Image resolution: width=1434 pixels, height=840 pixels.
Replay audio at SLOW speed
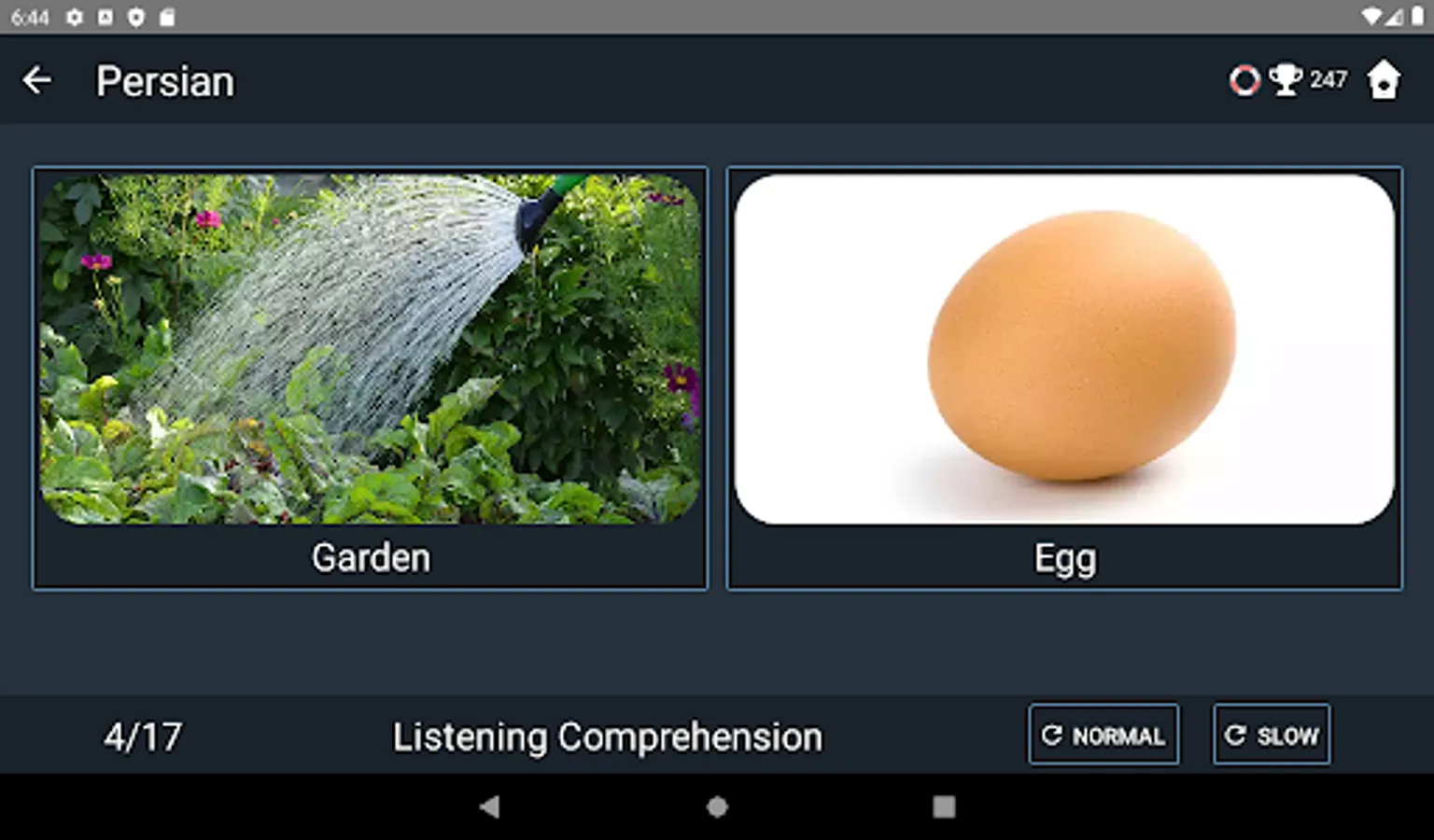pos(1272,735)
